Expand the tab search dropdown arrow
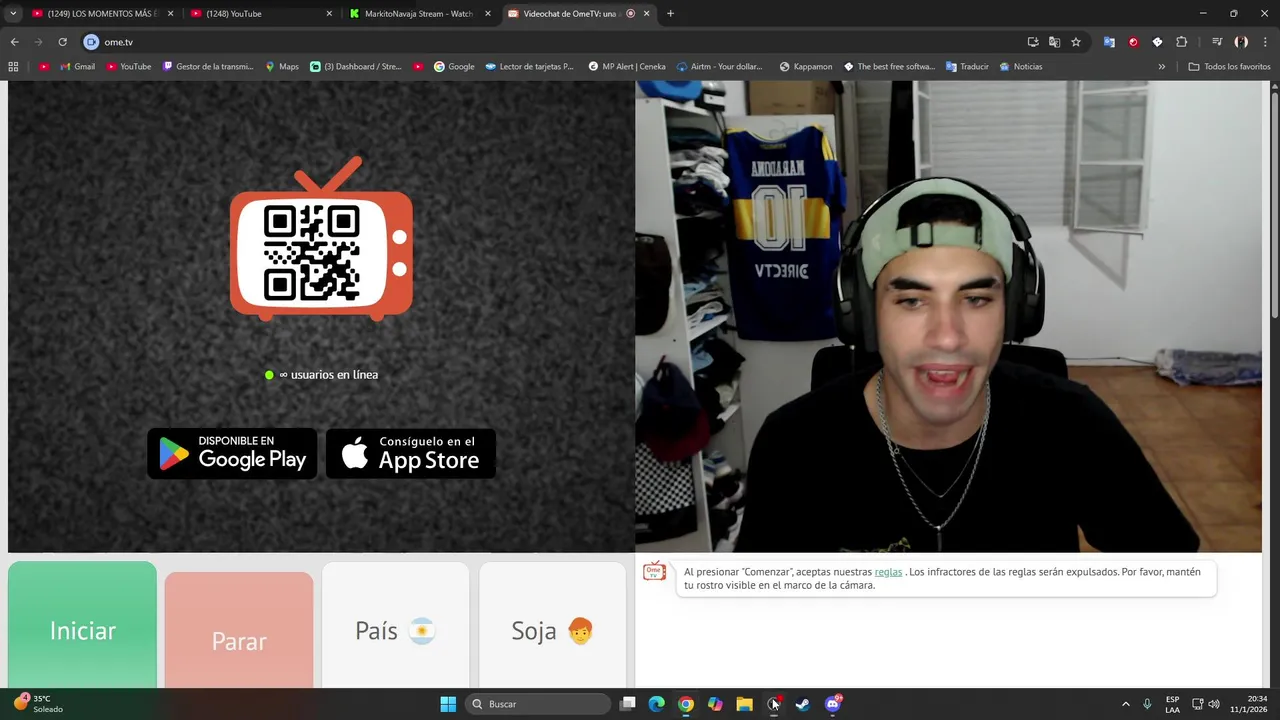The image size is (1280, 720). point(13,14)
